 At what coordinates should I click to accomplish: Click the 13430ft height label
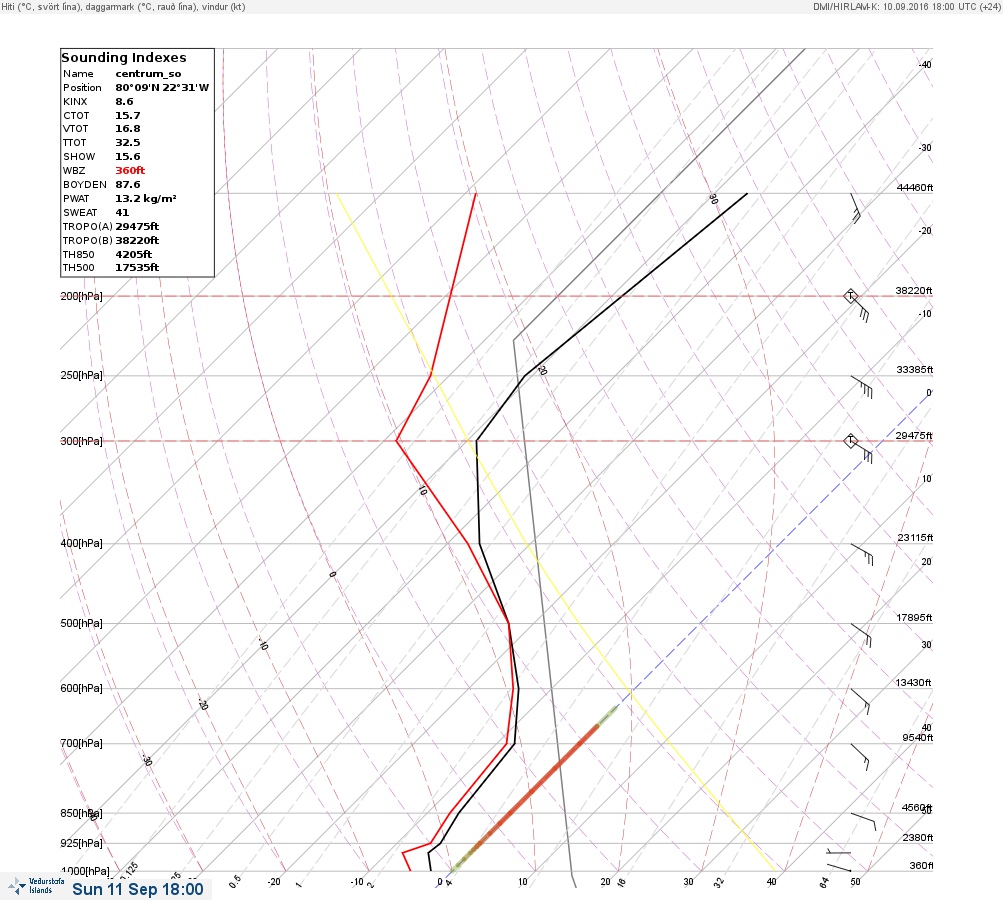[913, 683]
